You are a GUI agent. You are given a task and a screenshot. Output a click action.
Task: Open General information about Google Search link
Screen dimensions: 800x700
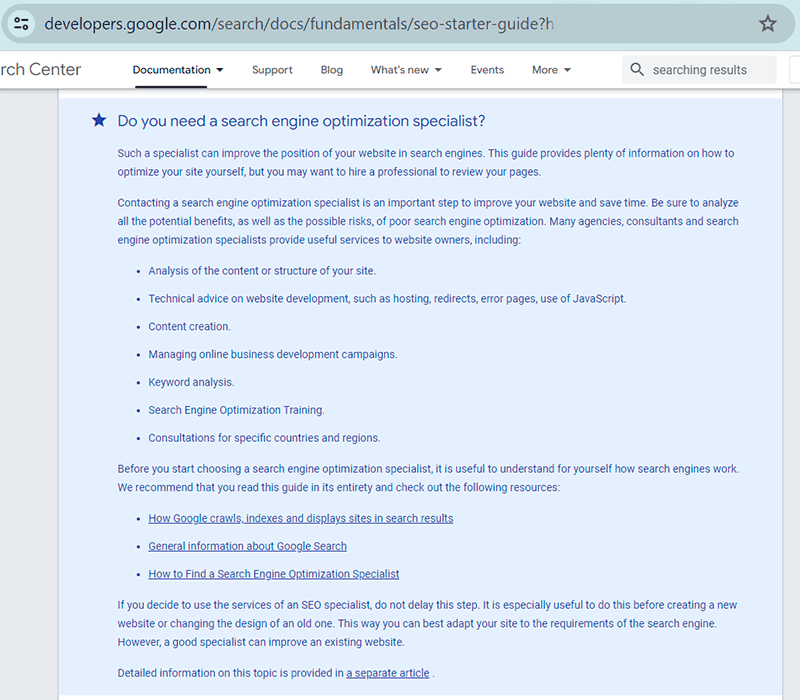(x=247, y=546)
